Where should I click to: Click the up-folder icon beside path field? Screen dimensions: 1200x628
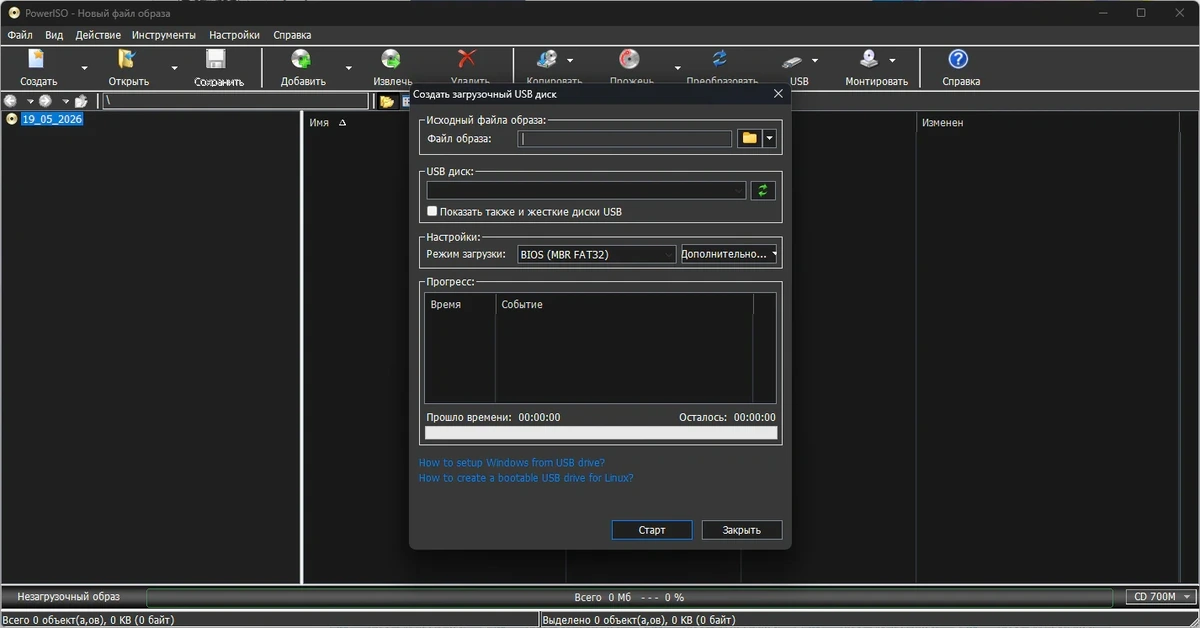tap(81, 101)
